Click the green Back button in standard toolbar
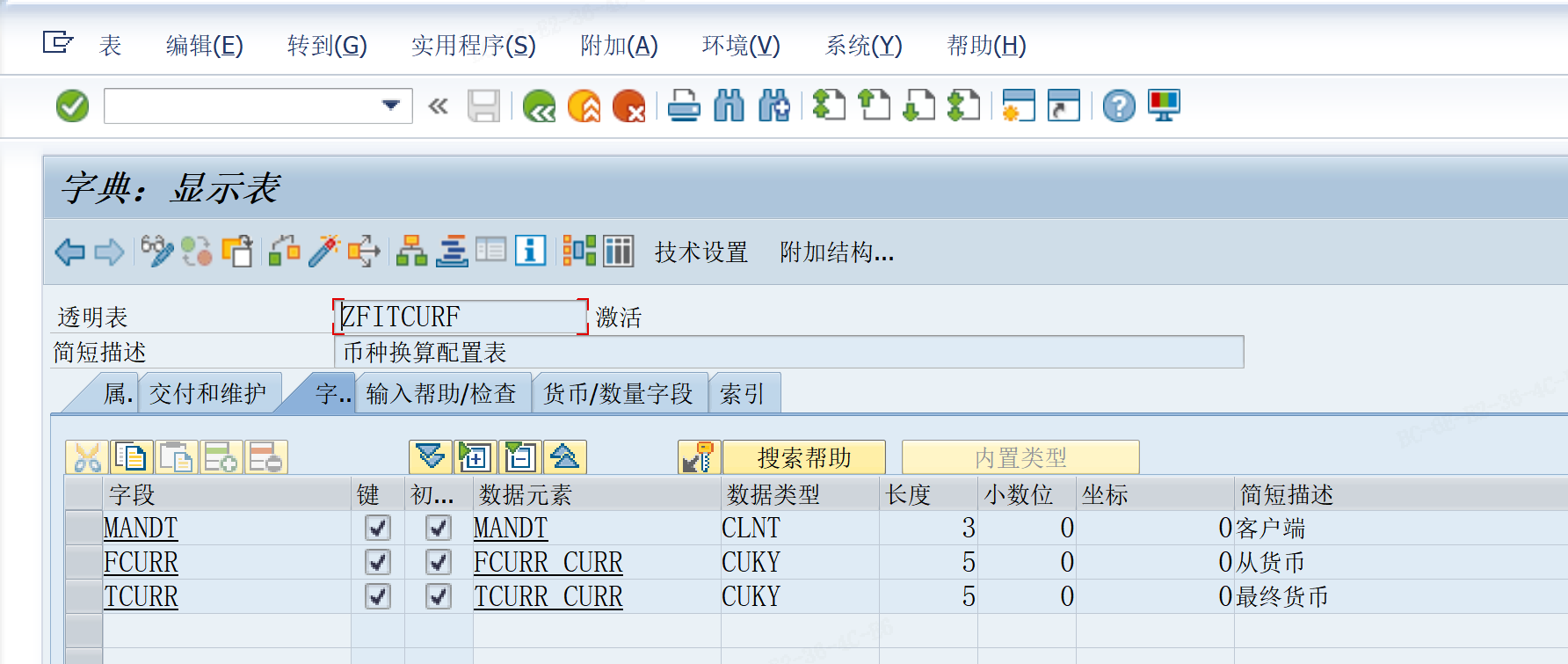Image resolution: width=1568 pixels, height=664 pixels. tap(539, 106)
